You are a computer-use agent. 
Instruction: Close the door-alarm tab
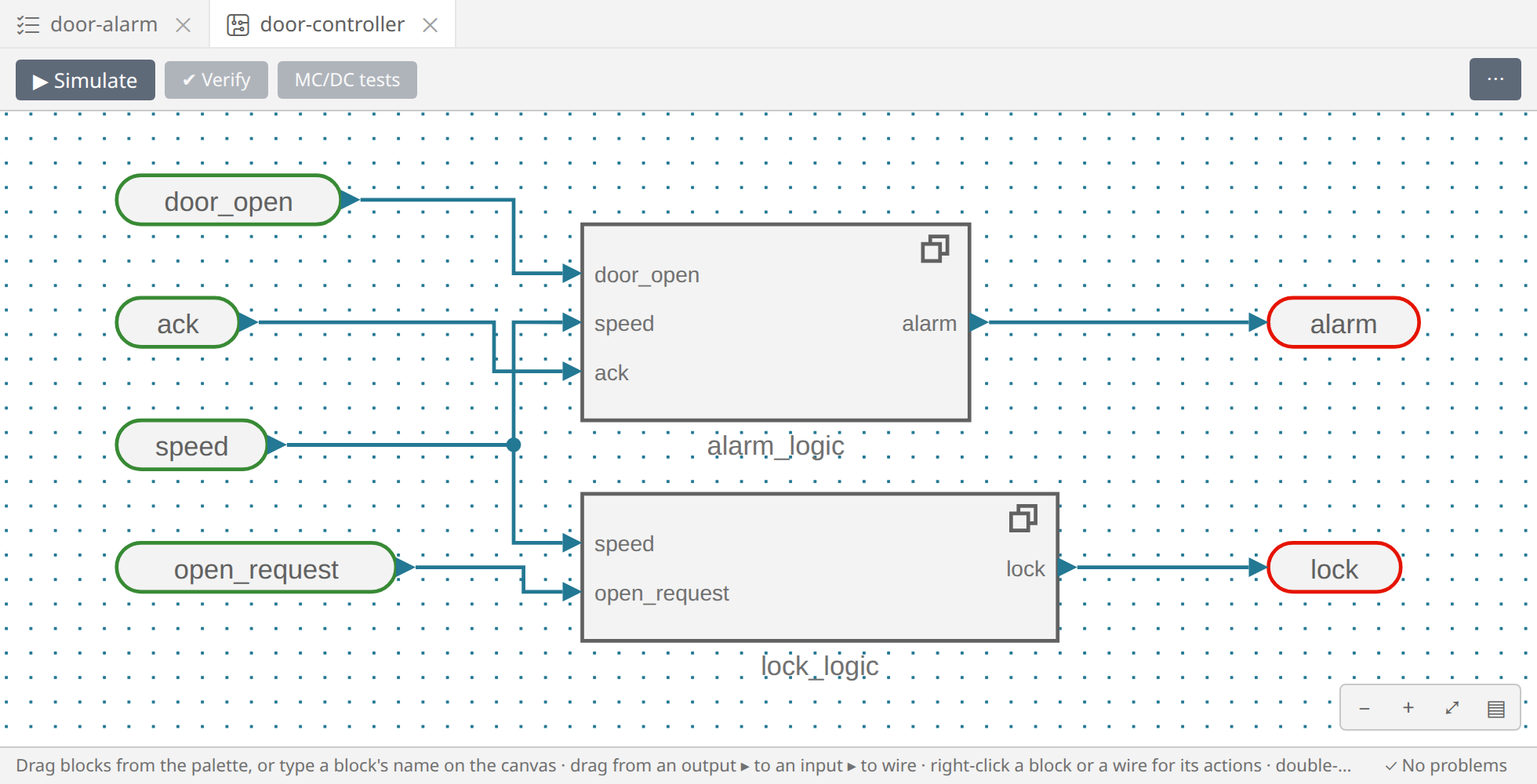point(183,25)
